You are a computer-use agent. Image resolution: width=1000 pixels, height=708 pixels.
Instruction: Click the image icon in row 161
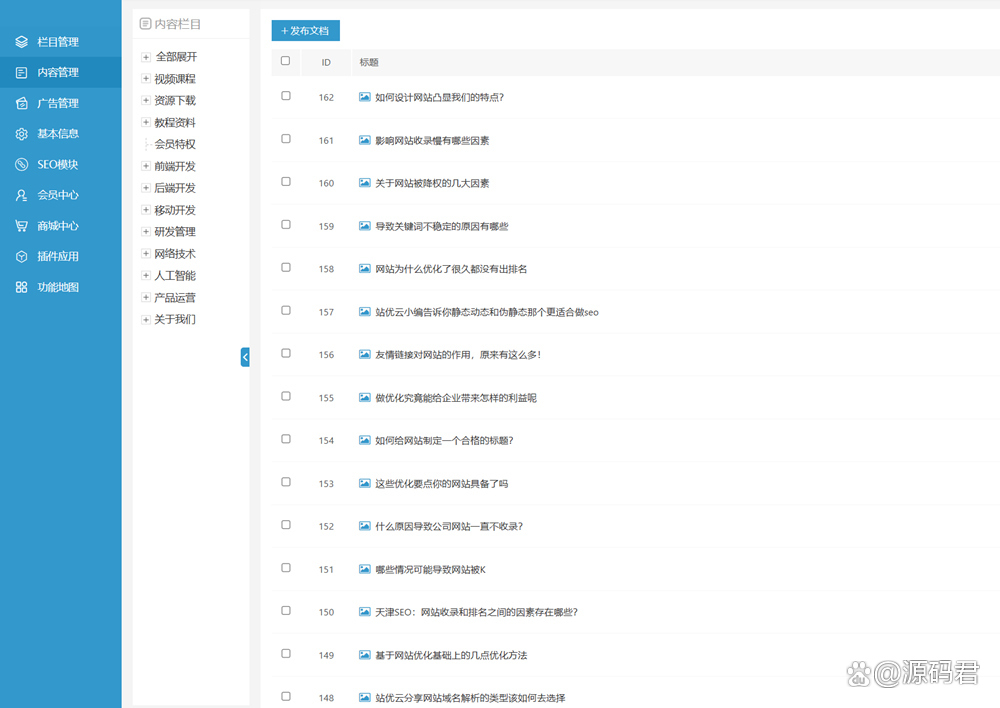click(365, 140)
